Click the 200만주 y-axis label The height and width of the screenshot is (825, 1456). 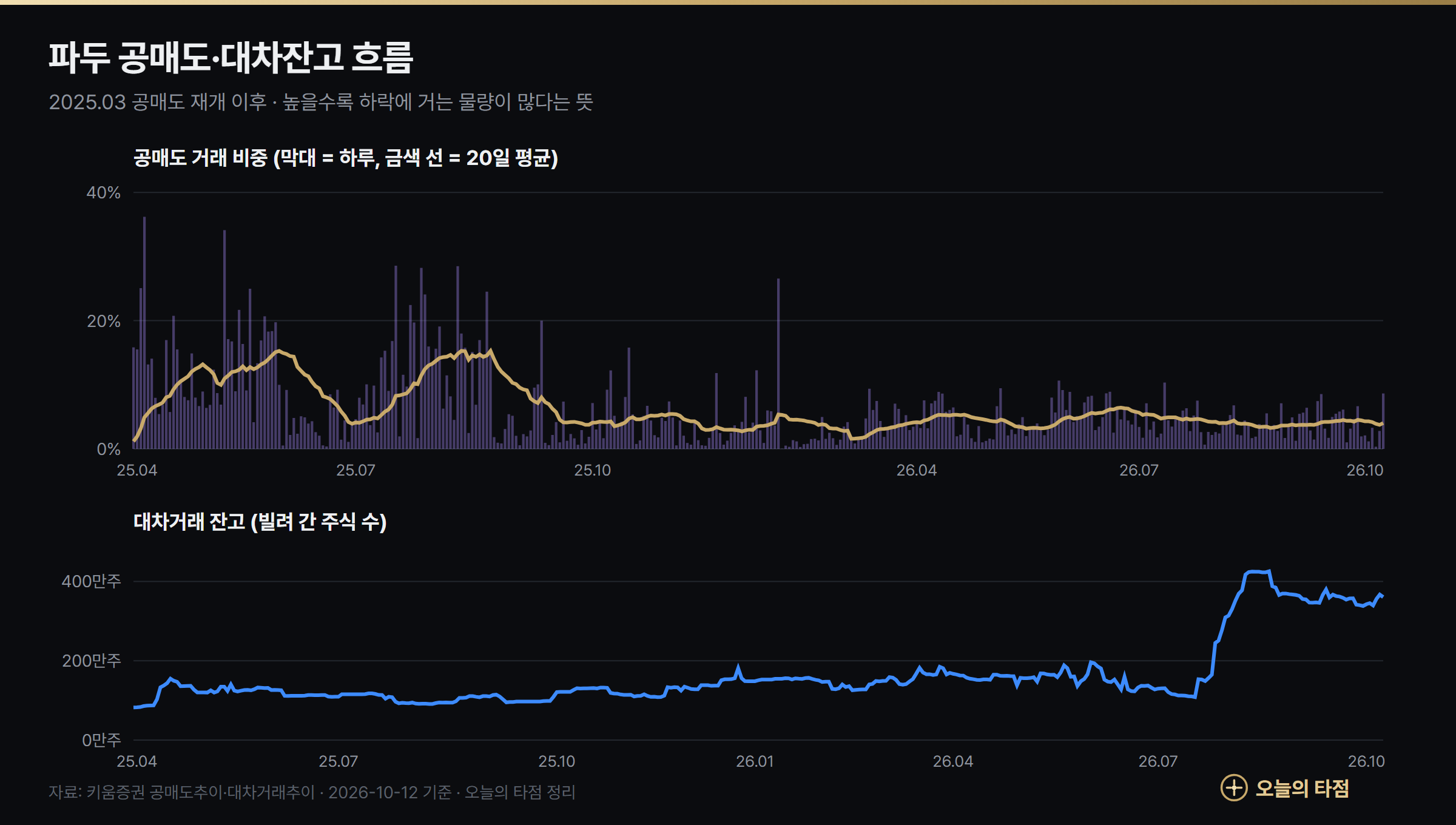point(92,661)
